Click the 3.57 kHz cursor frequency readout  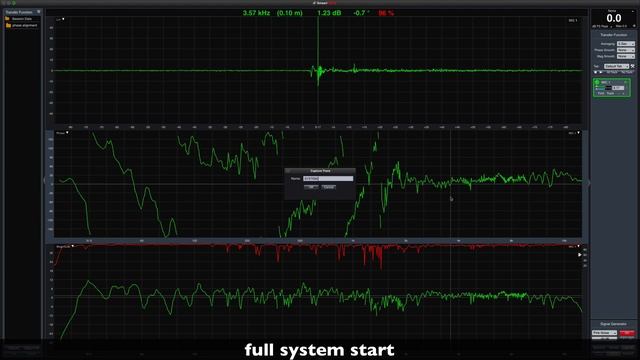click(256, 13)
